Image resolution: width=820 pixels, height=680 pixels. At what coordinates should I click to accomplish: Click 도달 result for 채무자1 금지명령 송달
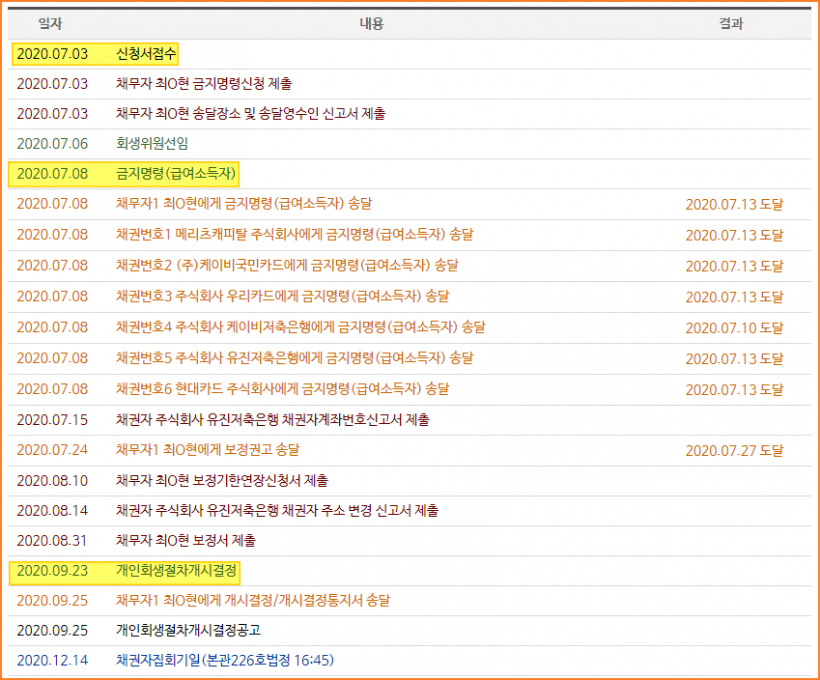734,205
